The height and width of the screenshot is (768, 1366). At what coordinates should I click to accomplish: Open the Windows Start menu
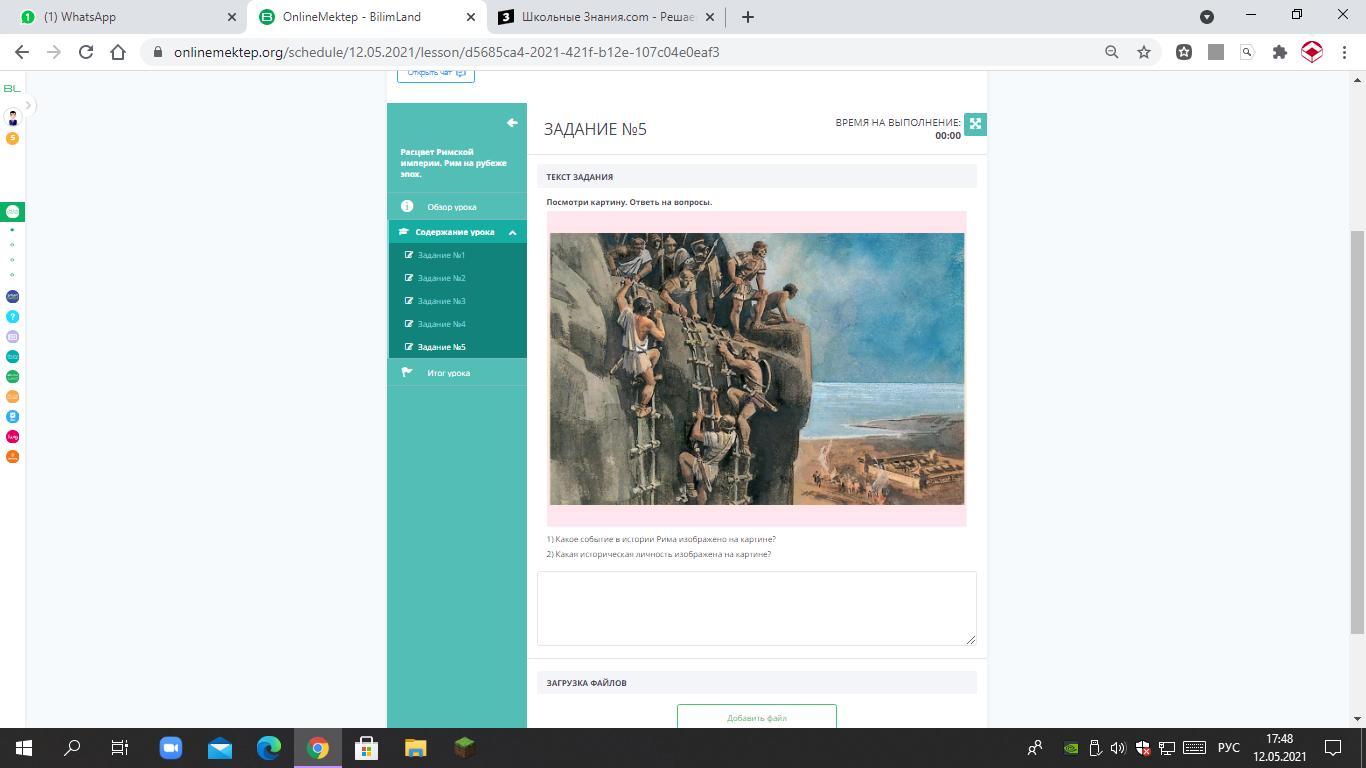click(x=24, y=748)
